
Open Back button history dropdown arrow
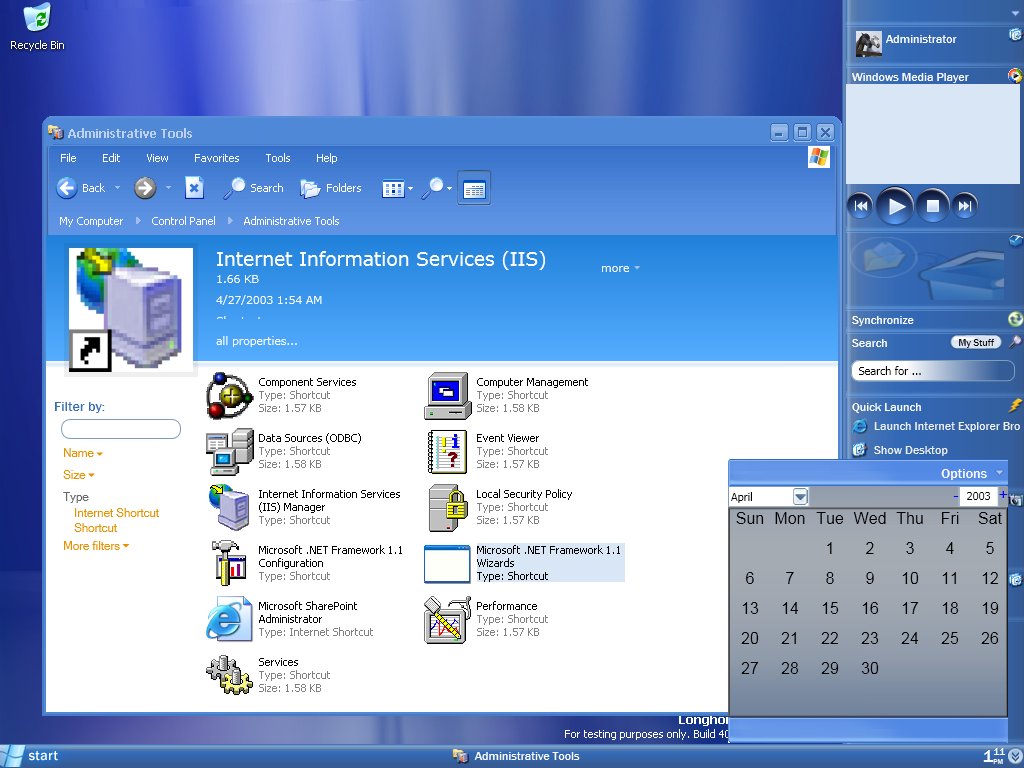pyautogui.click(x=118, y=188)
